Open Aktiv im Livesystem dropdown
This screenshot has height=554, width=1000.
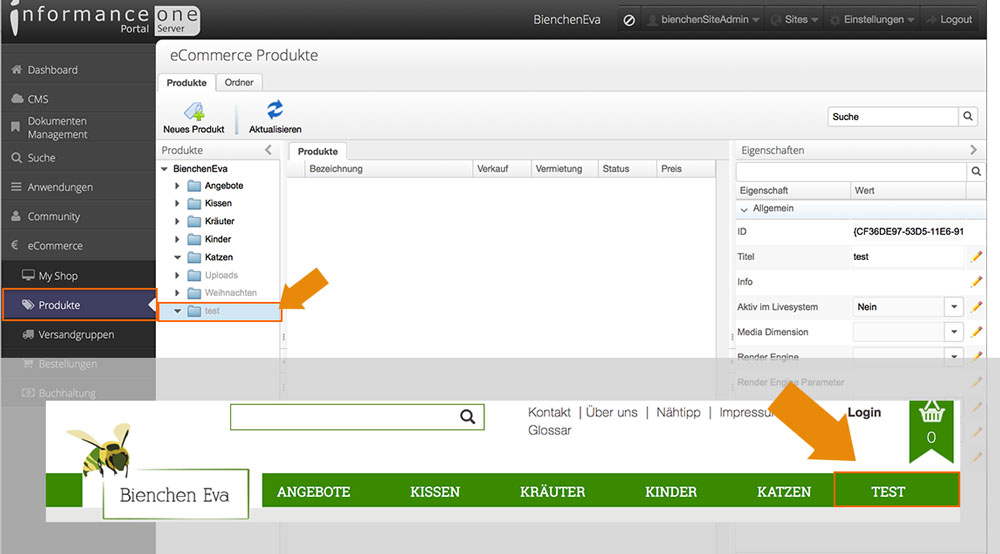coord(953,307)
